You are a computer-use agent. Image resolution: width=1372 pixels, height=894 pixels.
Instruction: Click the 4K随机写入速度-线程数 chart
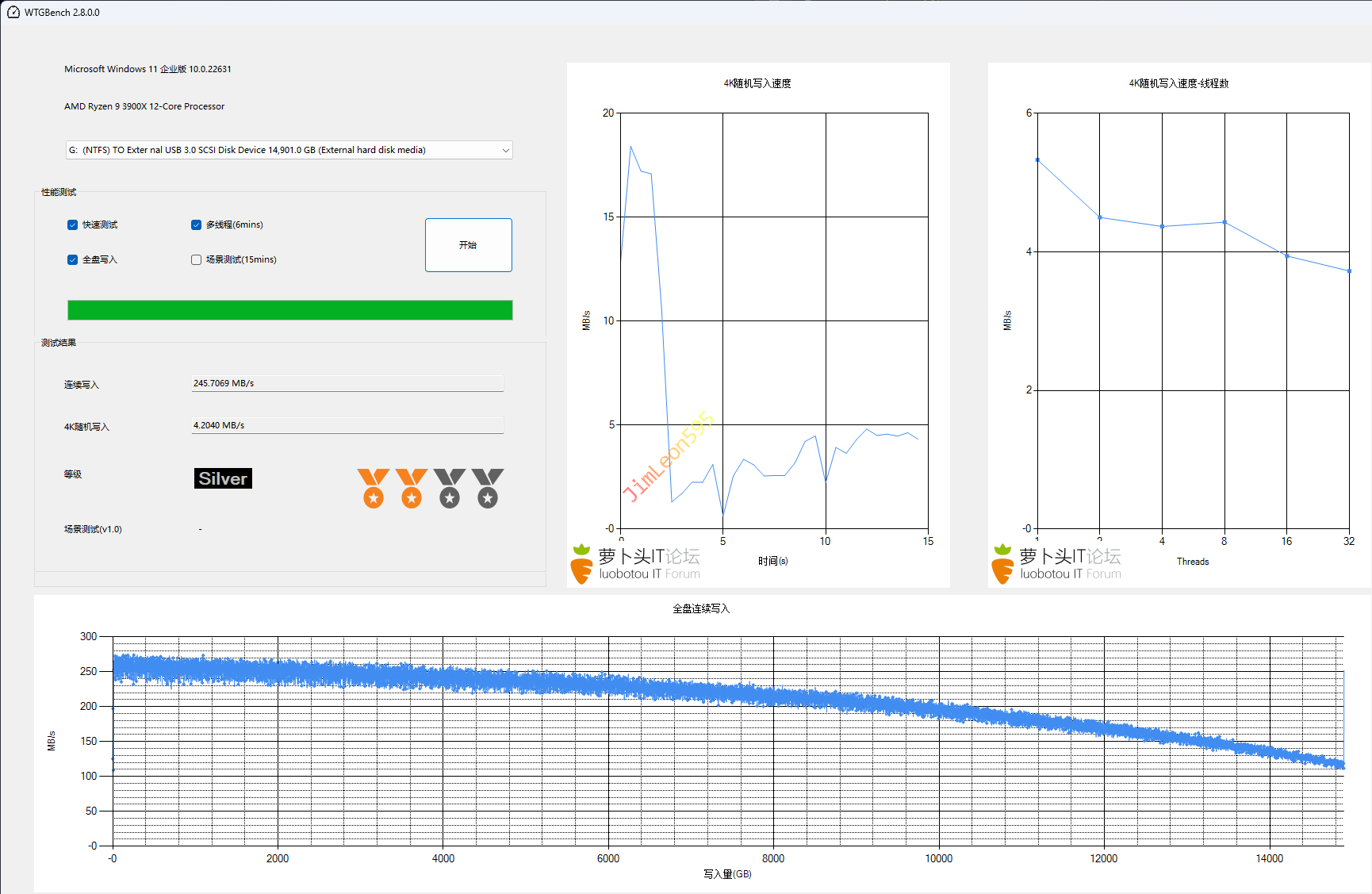click(1193, 320)
